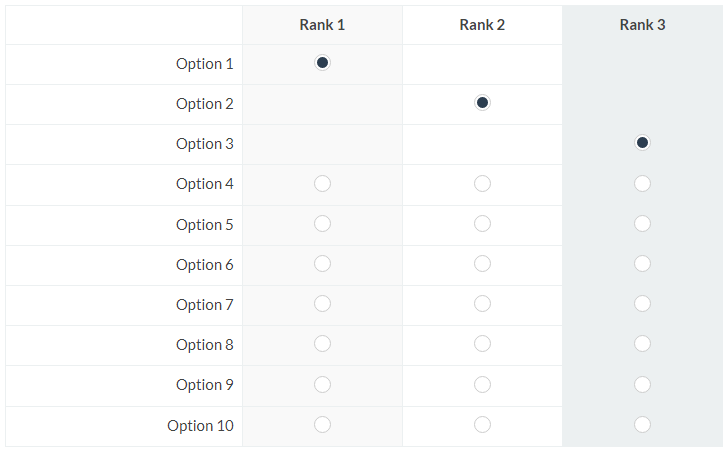Click the Rank 3 column header
This screenshot has width=728, height=452.
point(643,25)
